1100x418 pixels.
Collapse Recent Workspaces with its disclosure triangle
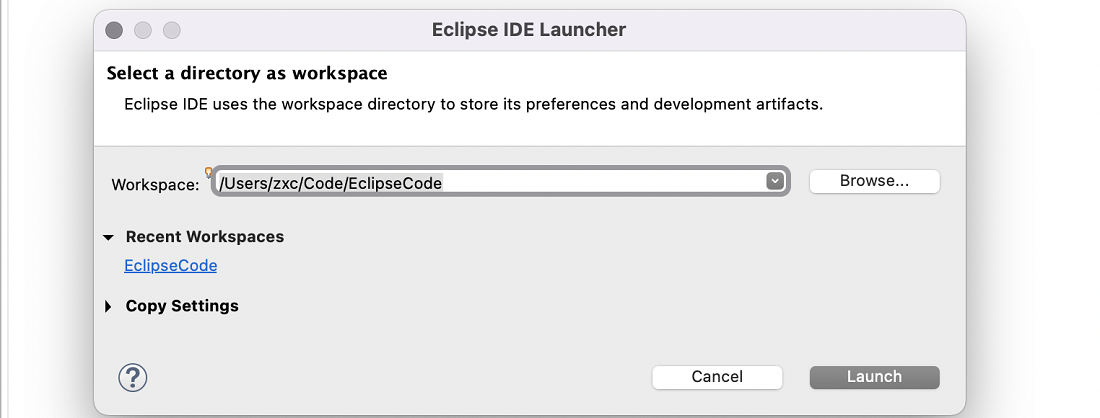click(108, 238)
